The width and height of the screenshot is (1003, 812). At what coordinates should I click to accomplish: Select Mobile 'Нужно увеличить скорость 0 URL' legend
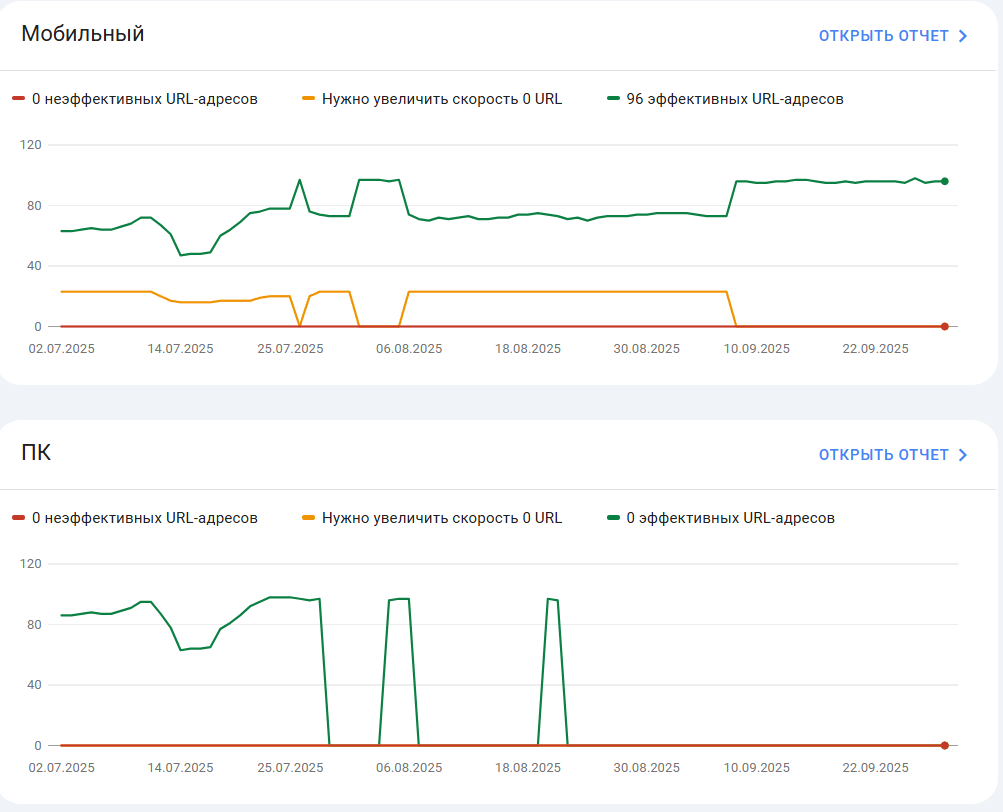click(442, 99)
